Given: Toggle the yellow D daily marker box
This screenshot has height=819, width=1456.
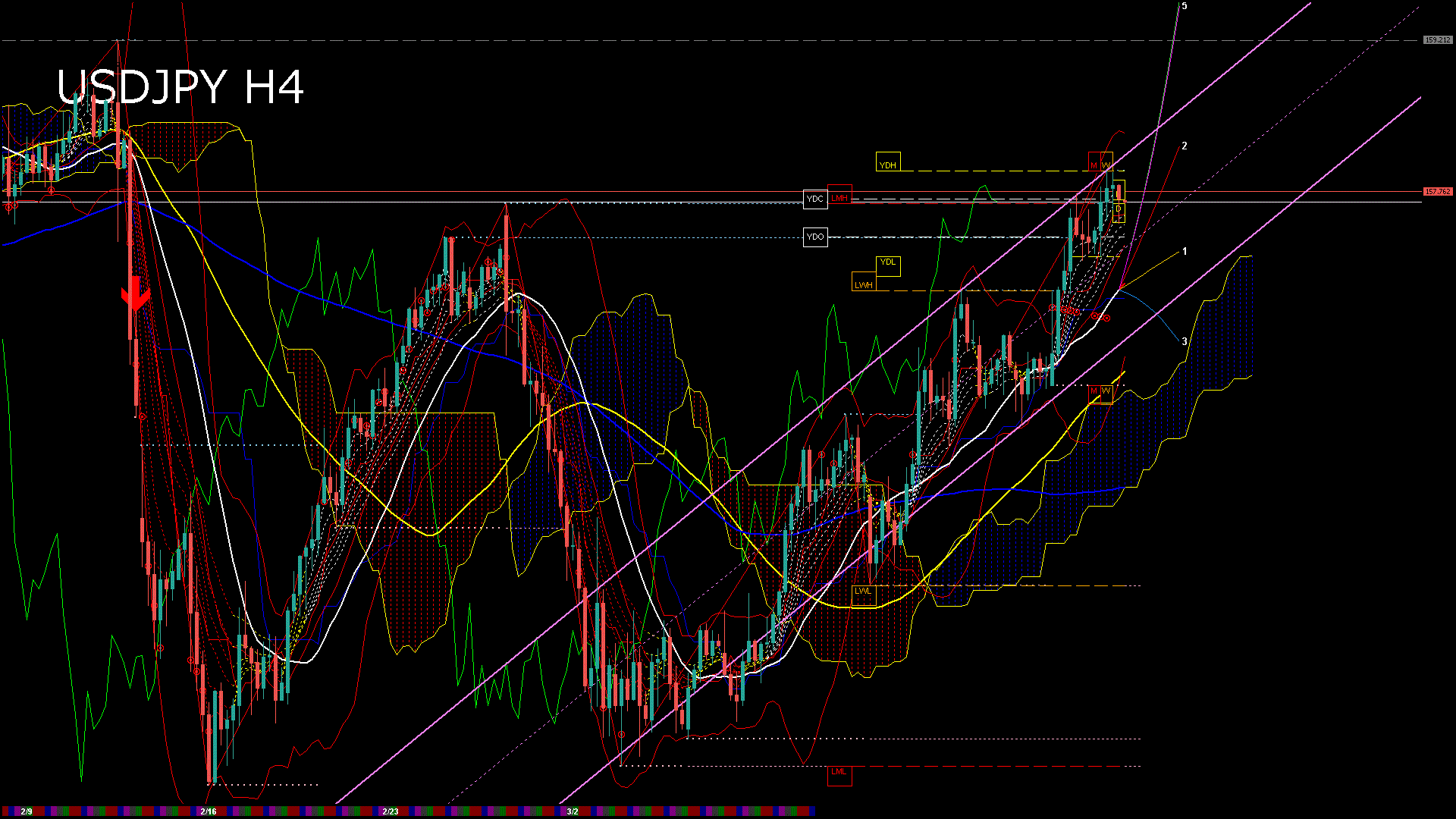Looking at the screenshot, I should click(1119, 209).
